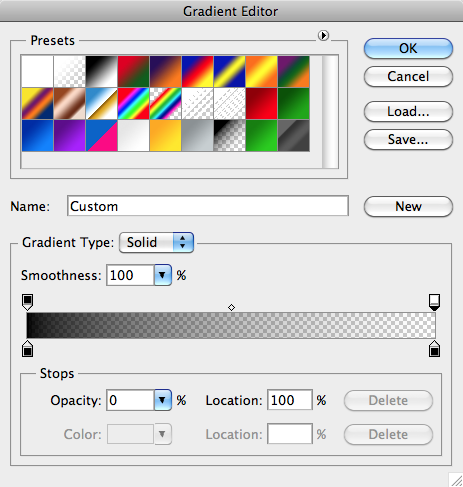Choose the bright green preset in third row
463x487 pixels.
coord(261,135)
